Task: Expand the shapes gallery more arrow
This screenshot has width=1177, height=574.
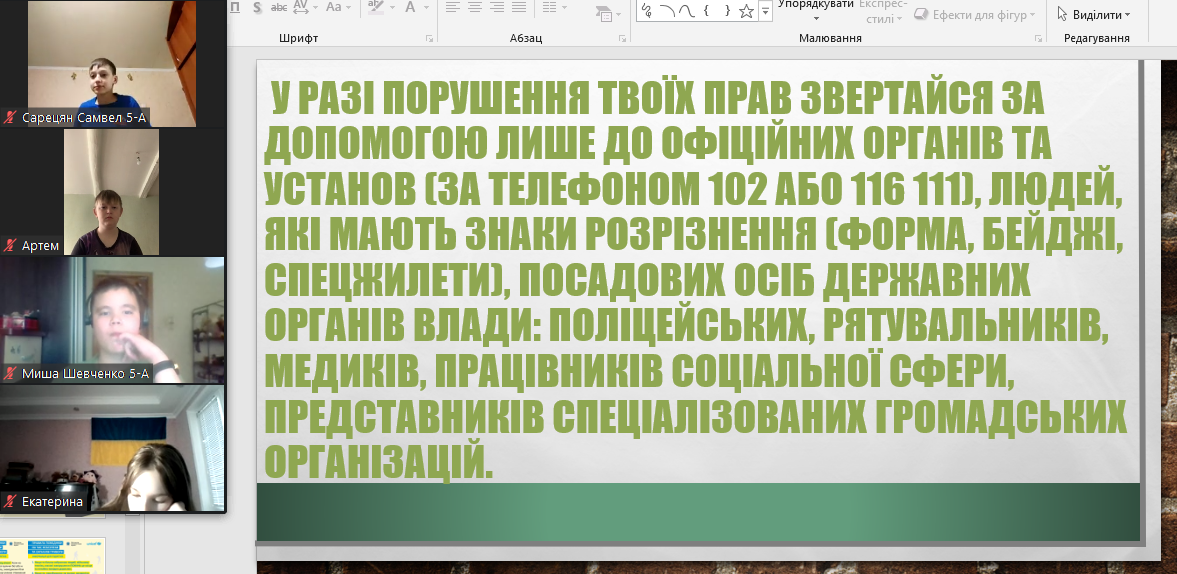Action: [x=766, y=11]
